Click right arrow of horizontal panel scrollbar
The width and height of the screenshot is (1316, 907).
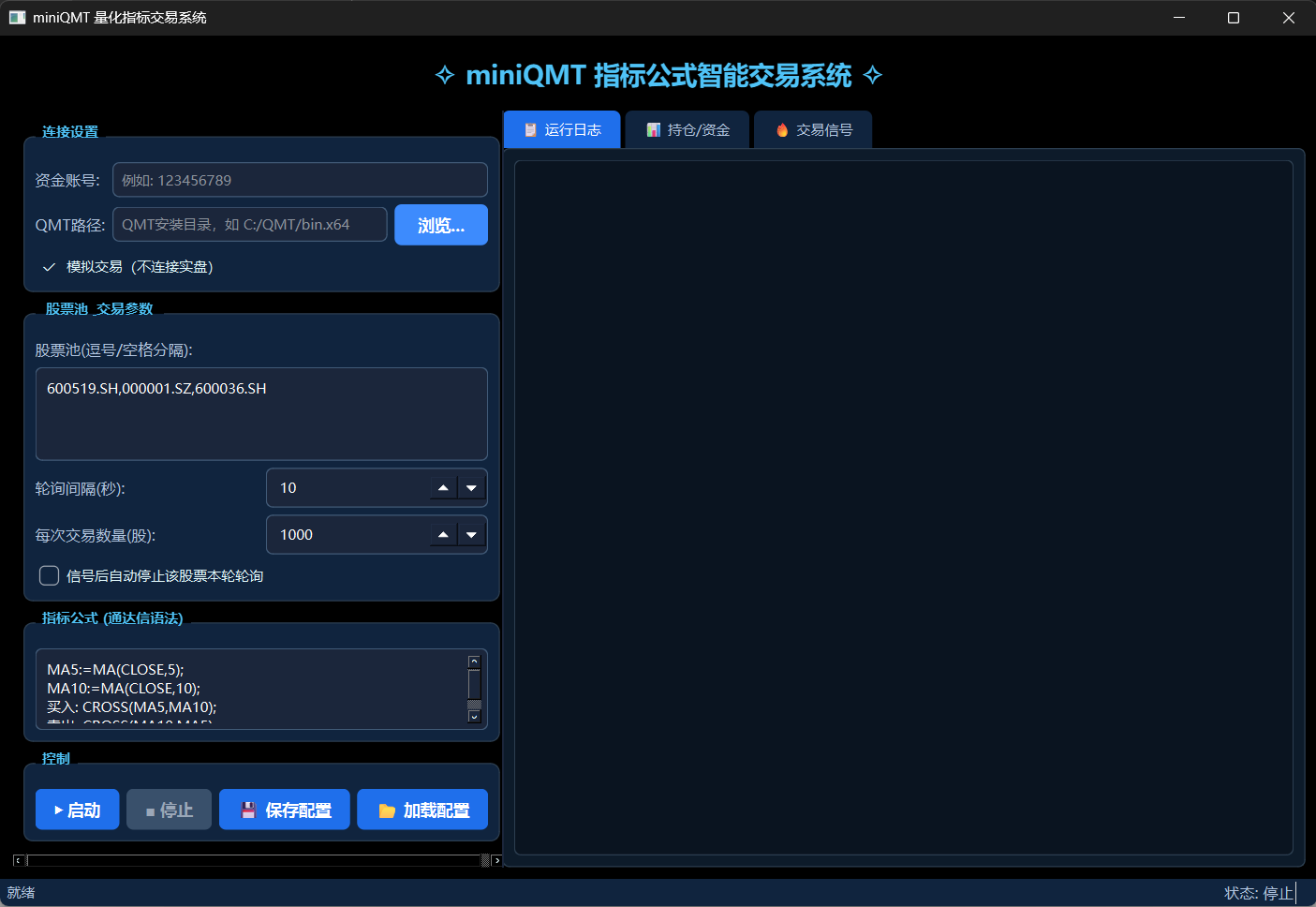tap(496, 860)
